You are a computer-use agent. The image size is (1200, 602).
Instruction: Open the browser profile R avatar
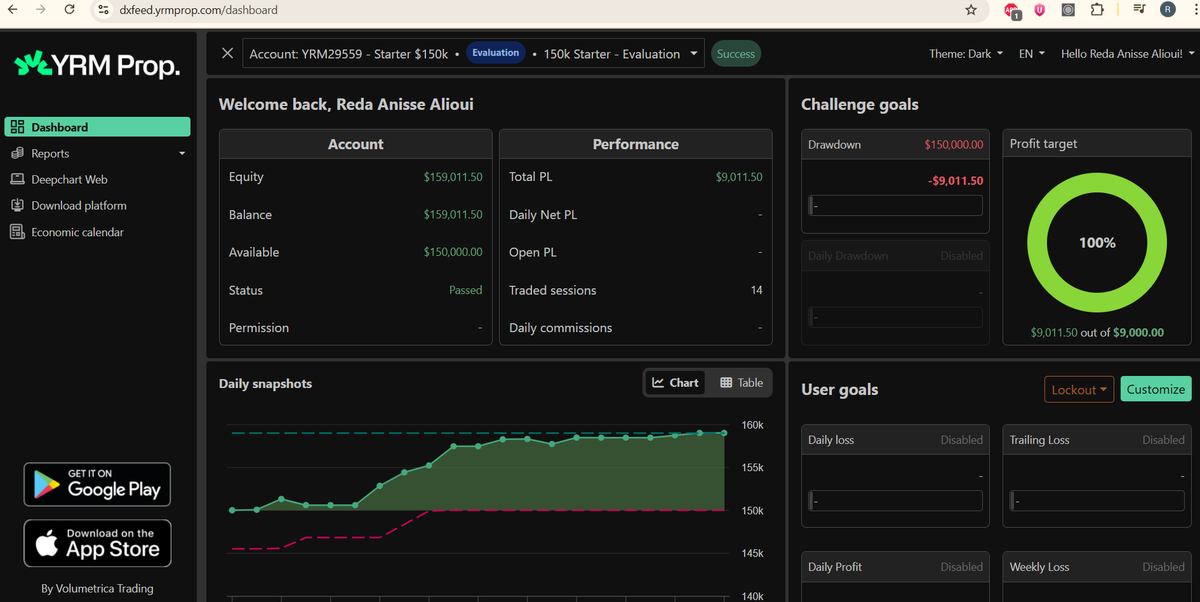(x=1167, y=9)
